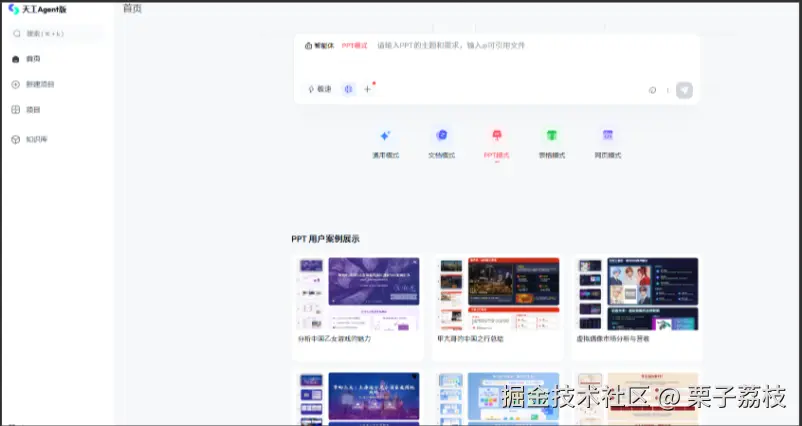Open the 极速 speed mode selector

click(x=320, y=89)
